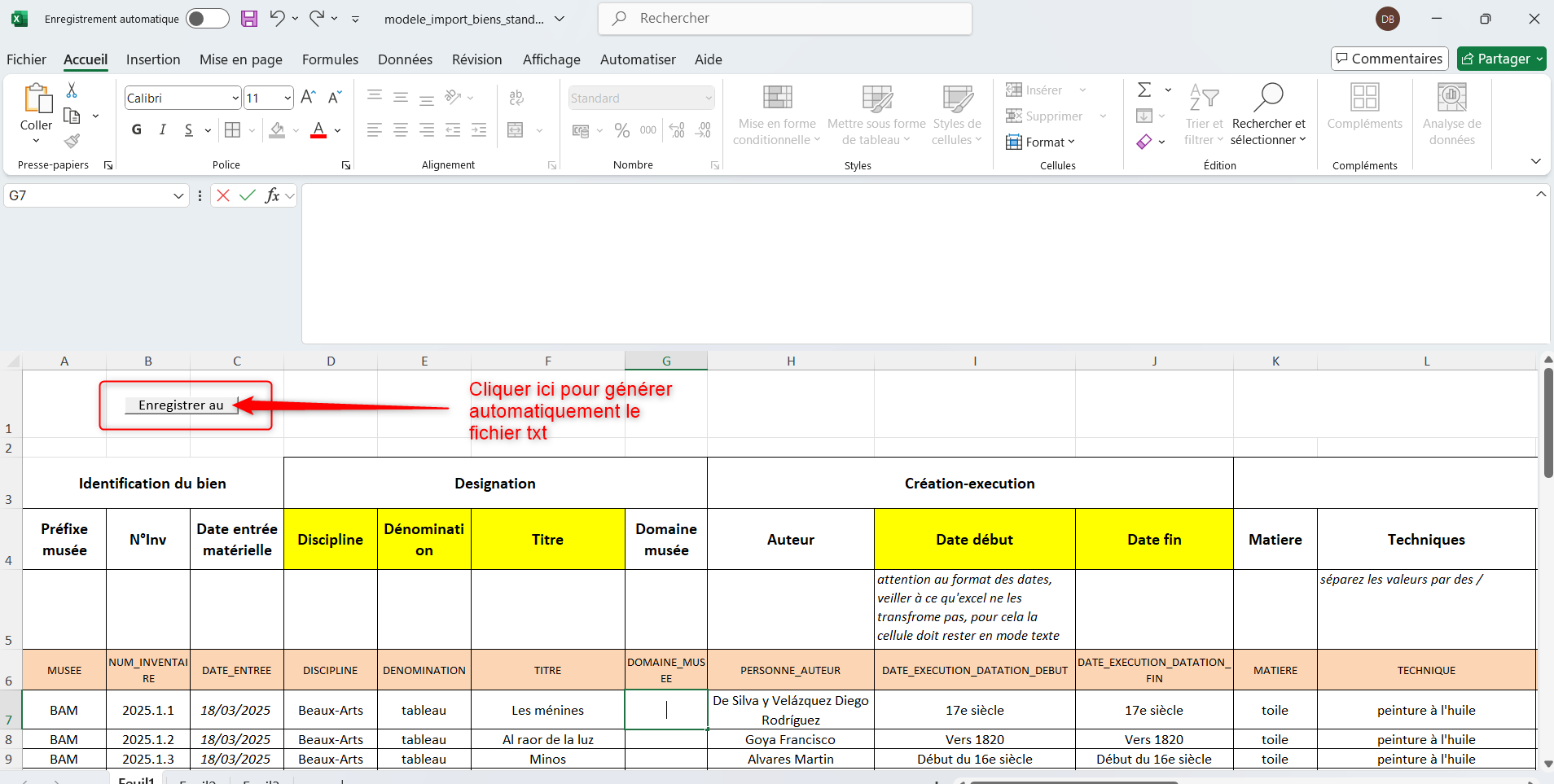Align text to the left
This screenshot has width=1554, height=784.
[375, 129]
